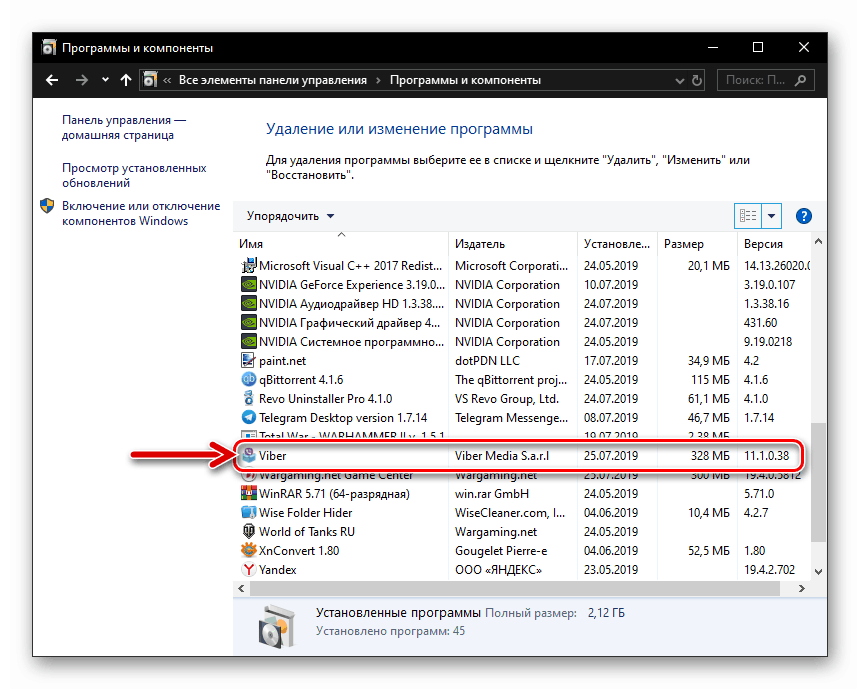The height and width of the screenshot is (689, 860).
Task: Click the horizontal scrollbar right arrow
Action: pyautogui.click(x=801, y=589)
